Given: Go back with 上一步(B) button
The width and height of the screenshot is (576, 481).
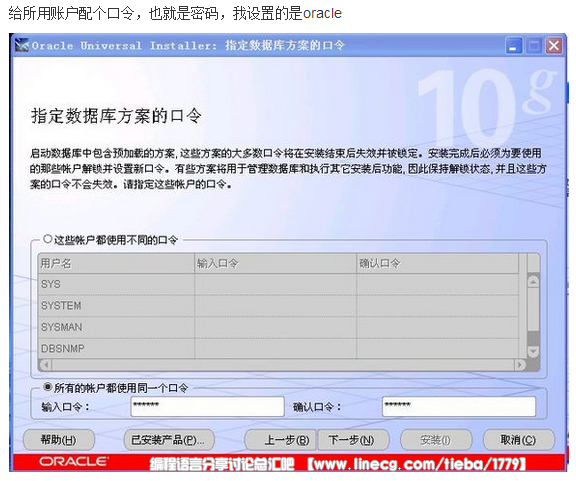Looking at the screenshot, I should [x=280, y=440].
